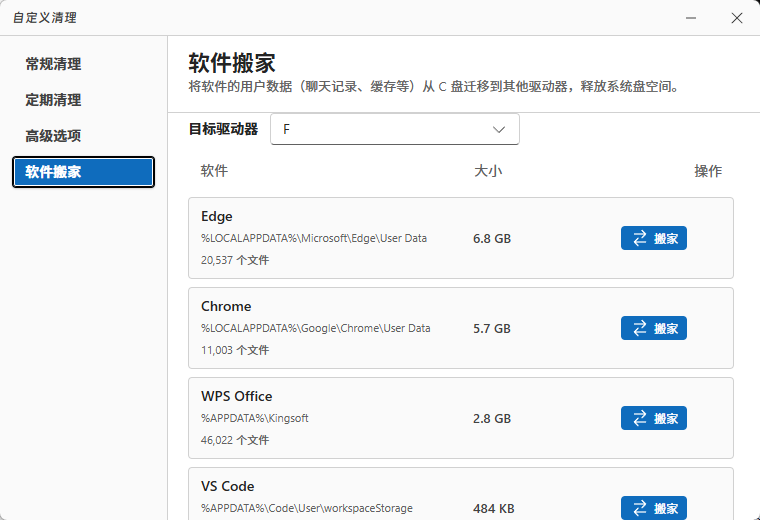Click the Google Chrome User Data path
Viewport: 760px width, 520px height.
tap(316, 329)
